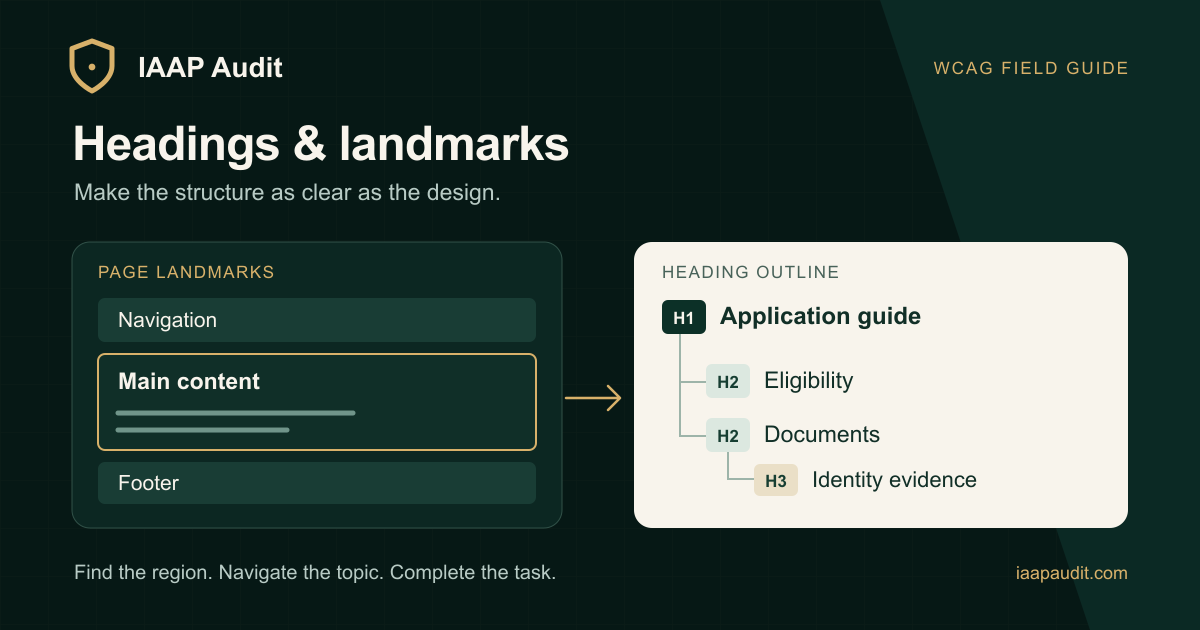
Task: Select the Footer landmark row
Action: (x=317, y=483)
